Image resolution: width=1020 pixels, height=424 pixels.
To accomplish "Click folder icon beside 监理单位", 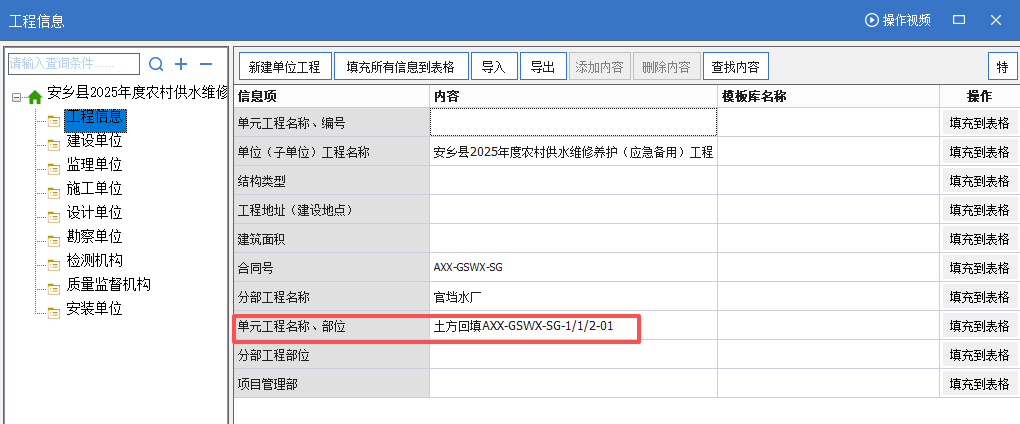I will (54, 168).
